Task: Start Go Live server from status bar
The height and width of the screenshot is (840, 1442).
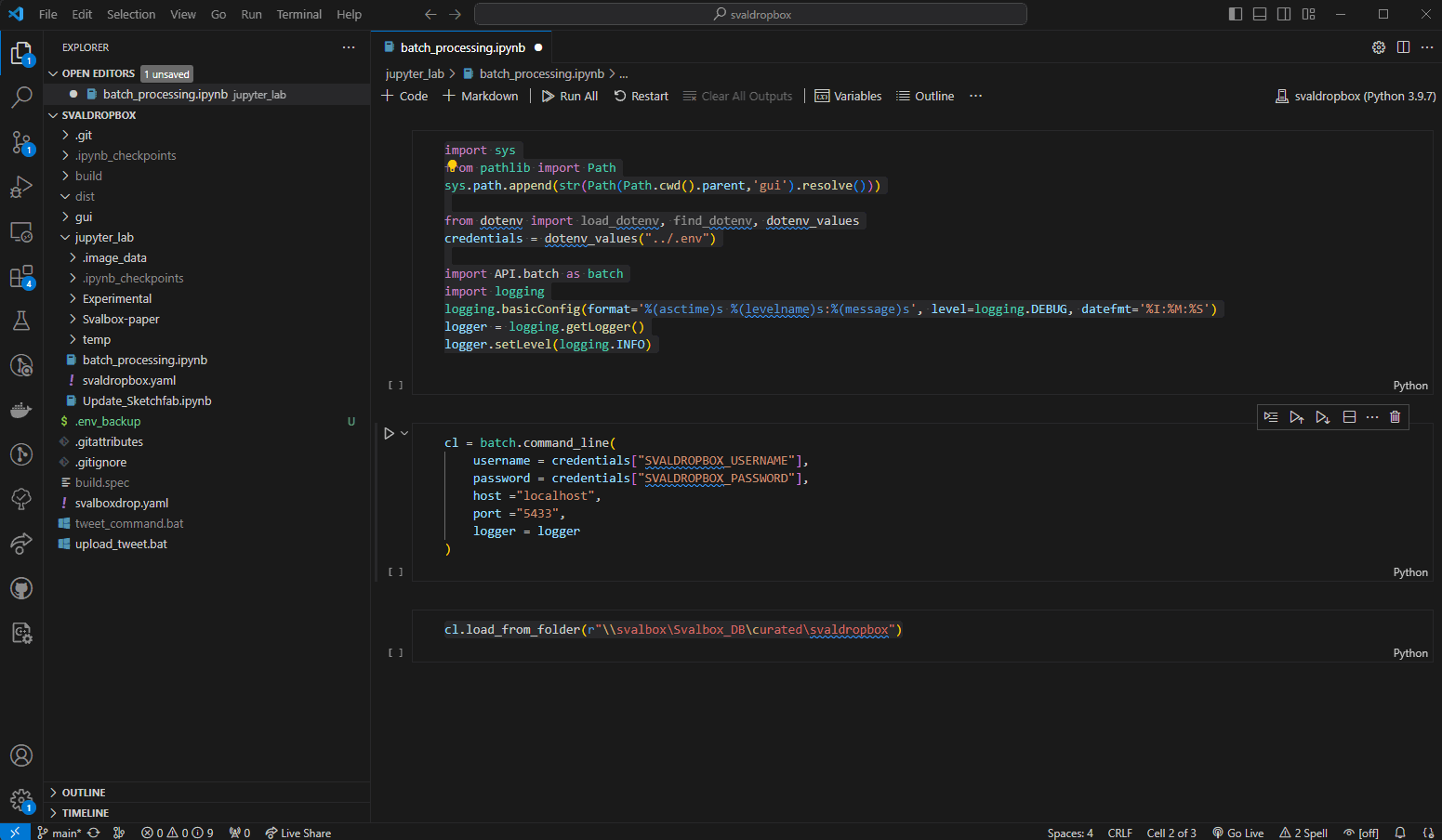Action: tap(1238, 833)
